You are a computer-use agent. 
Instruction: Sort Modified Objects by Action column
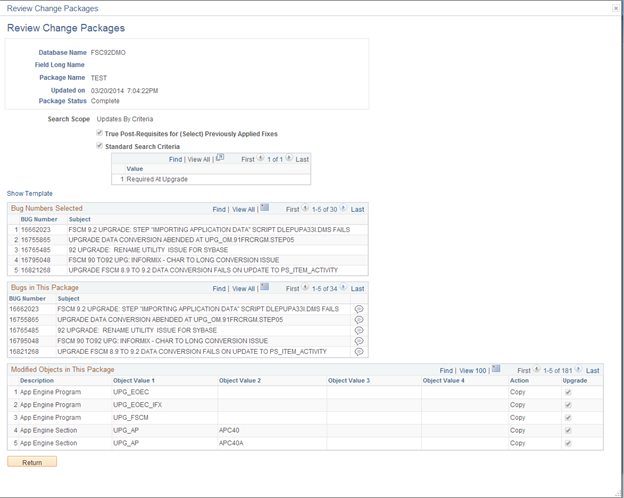click(x=519, y=381)
